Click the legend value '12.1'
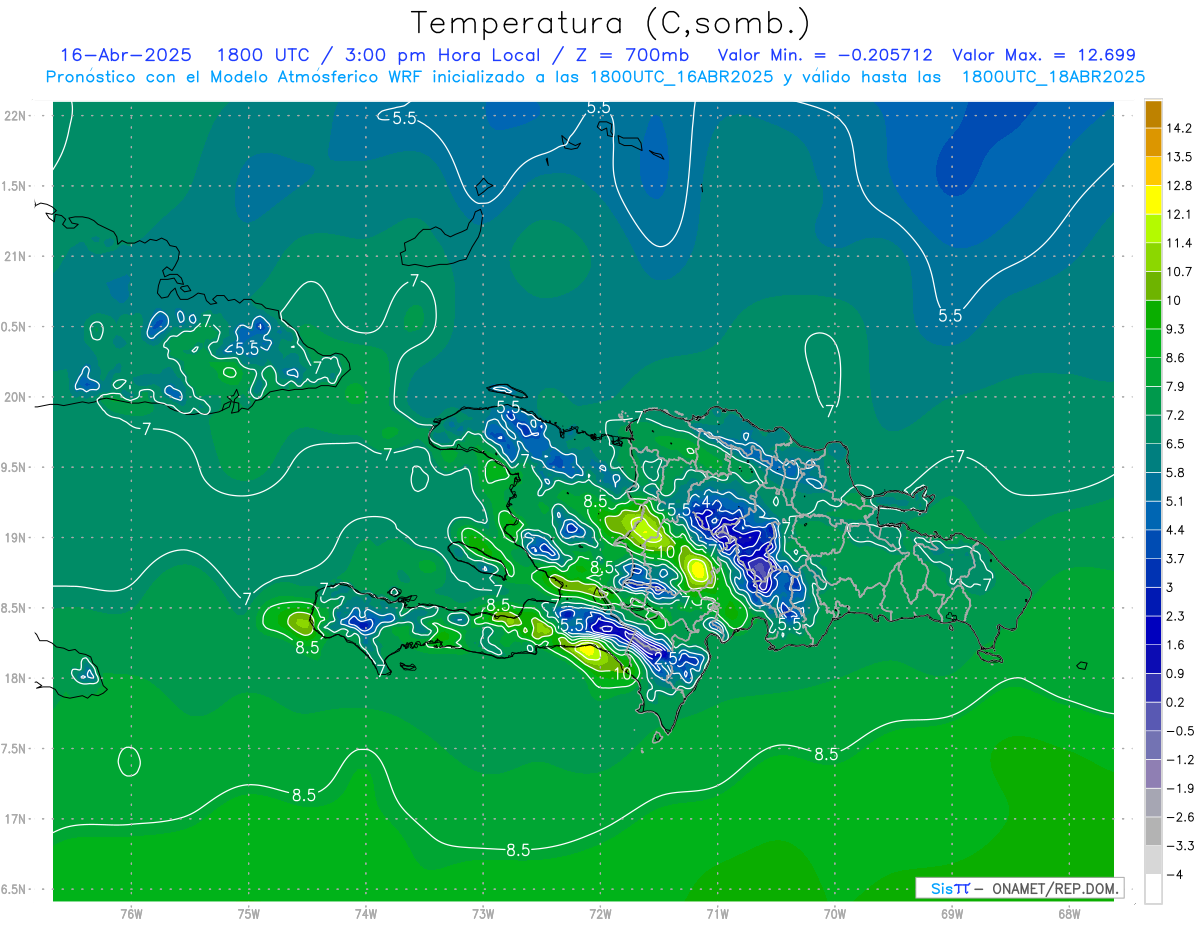Image resolution: width=1200 pixels, height=927 pixels. pos(1178,214)
